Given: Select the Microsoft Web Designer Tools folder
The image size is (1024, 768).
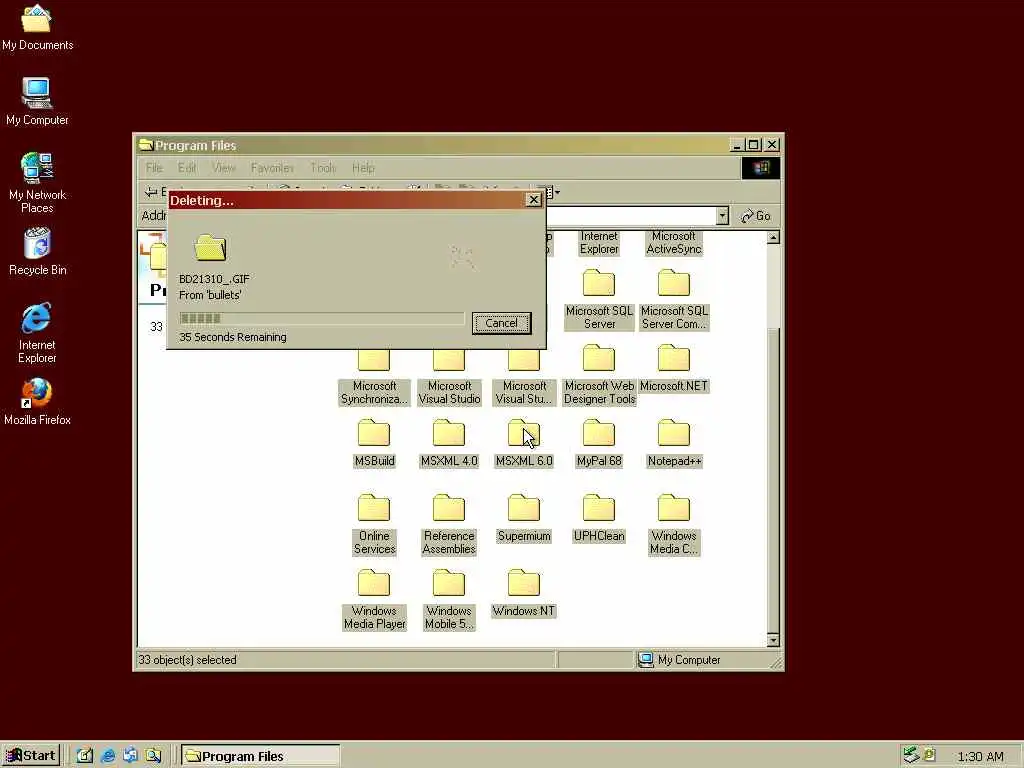Looking at the screenshot, I should tap(599, 376).
